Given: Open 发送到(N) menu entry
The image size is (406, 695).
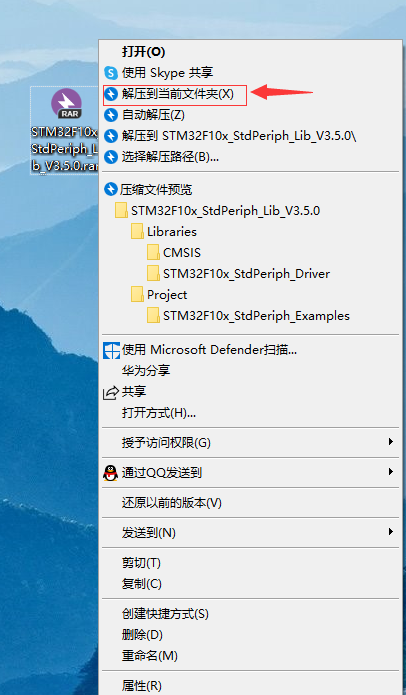Looking at the screenshot, I should [x=149, y=533].
